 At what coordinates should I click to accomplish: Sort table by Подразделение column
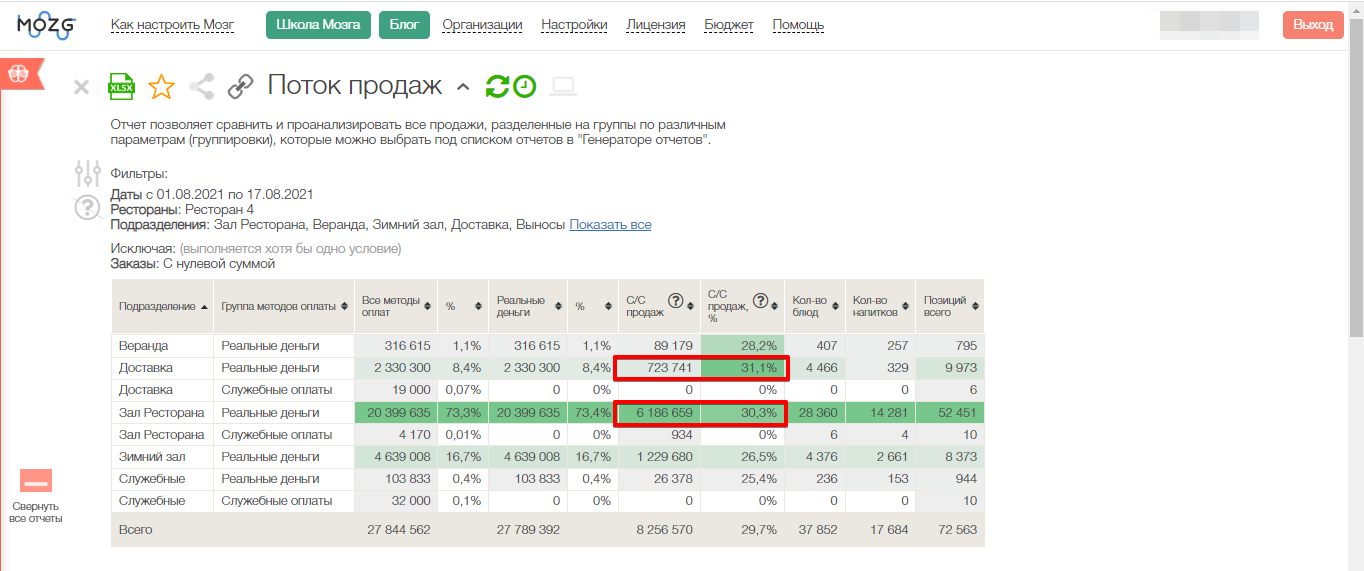point(162,306)
